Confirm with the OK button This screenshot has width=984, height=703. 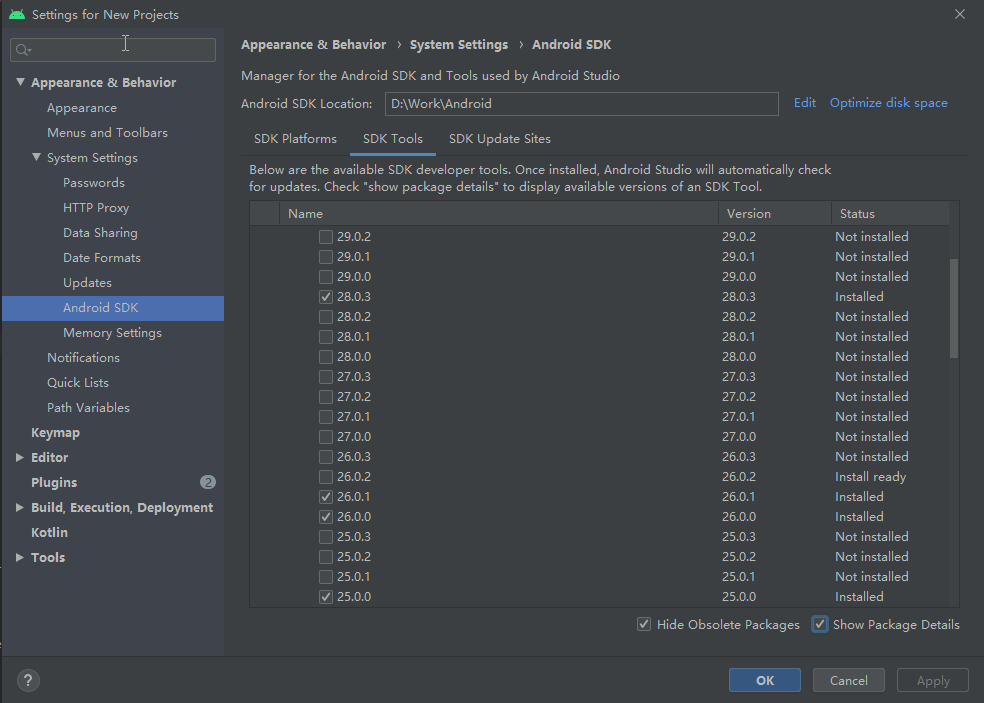[765, 680]
